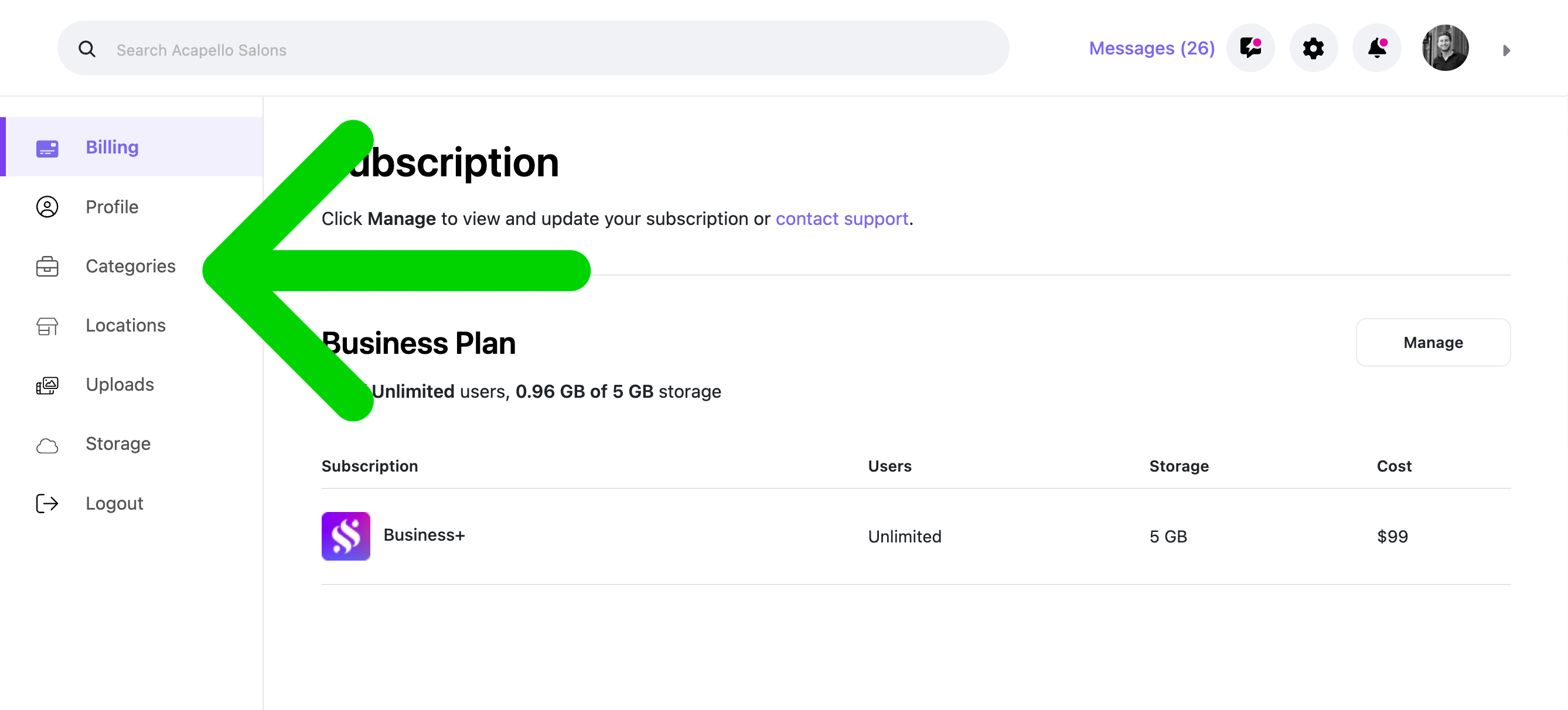
Task: Click the Logout arrow icon
Action: click(47, 503)
